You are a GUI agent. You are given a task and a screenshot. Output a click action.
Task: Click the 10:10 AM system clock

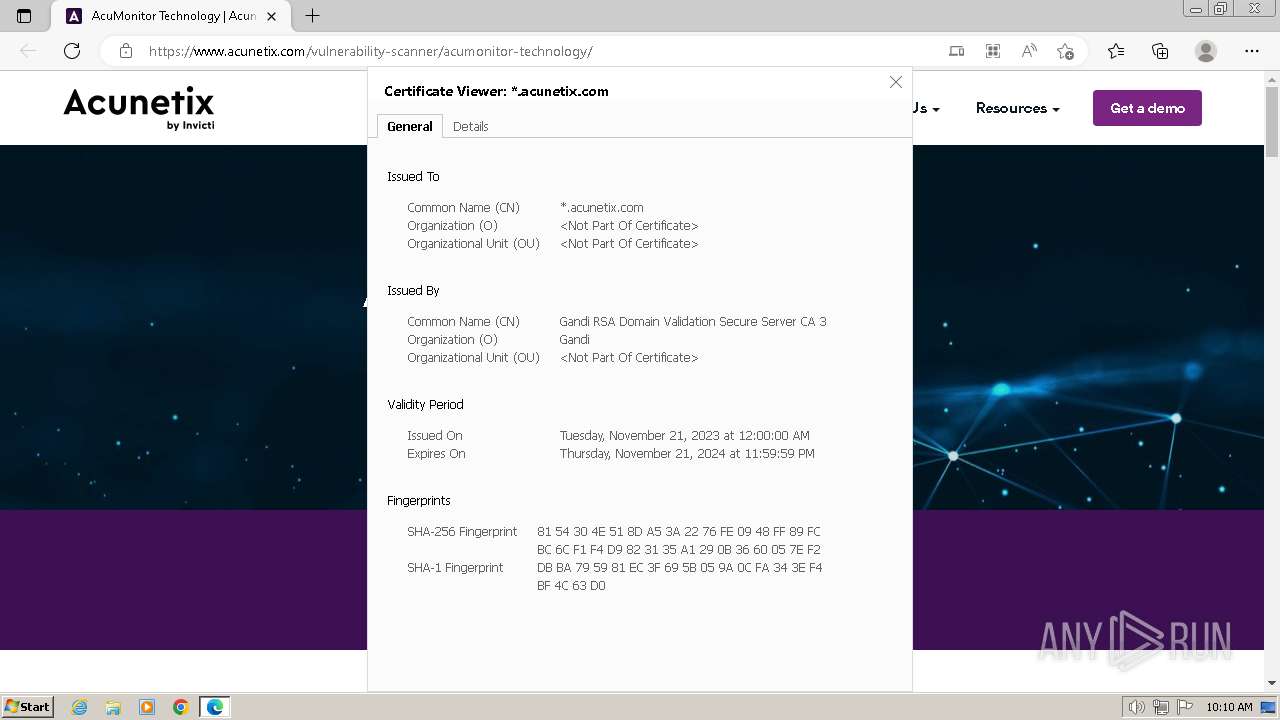click(x=1229, y=707)
